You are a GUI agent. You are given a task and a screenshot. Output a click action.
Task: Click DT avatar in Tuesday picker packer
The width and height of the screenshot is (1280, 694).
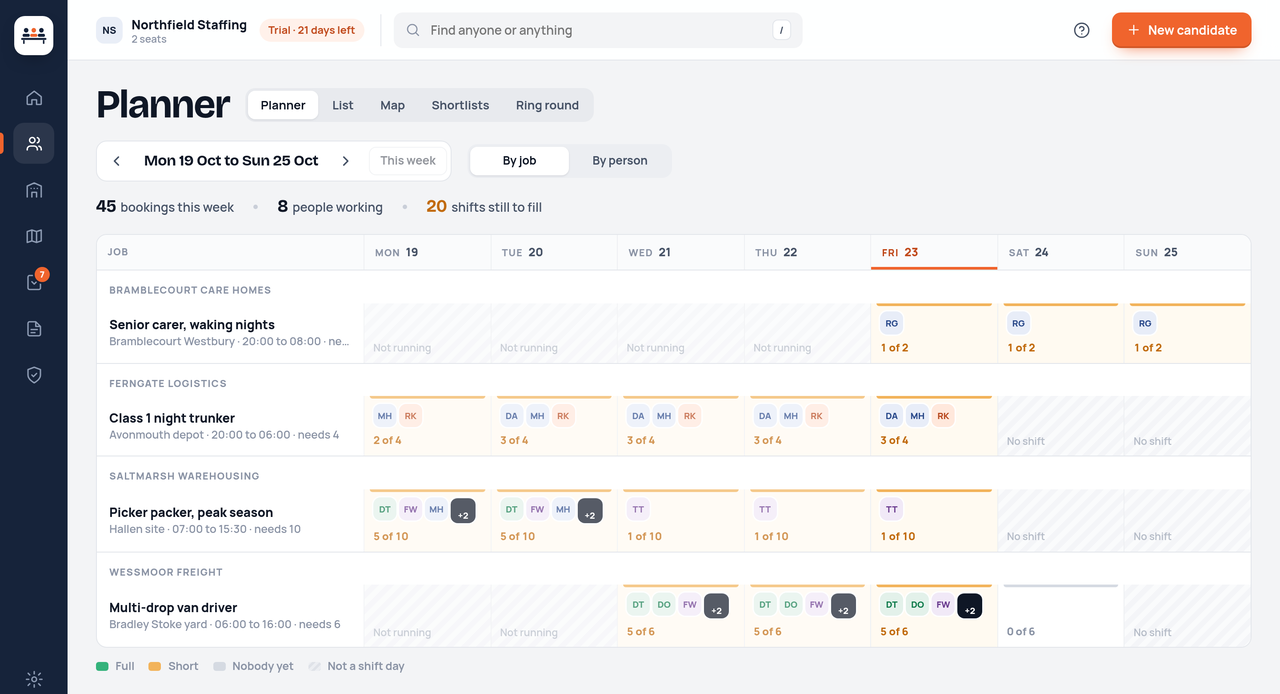pos(511,509)
